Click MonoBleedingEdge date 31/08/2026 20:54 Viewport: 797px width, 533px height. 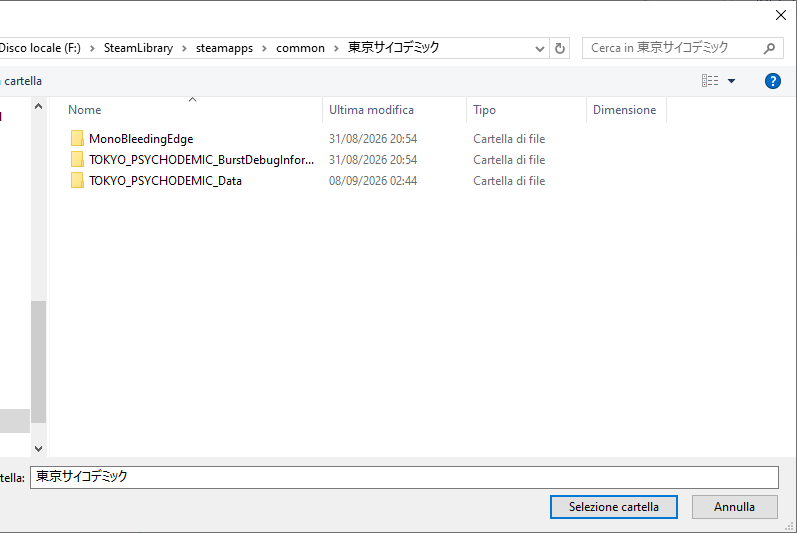pyautogui.click(x=373, y=139)
